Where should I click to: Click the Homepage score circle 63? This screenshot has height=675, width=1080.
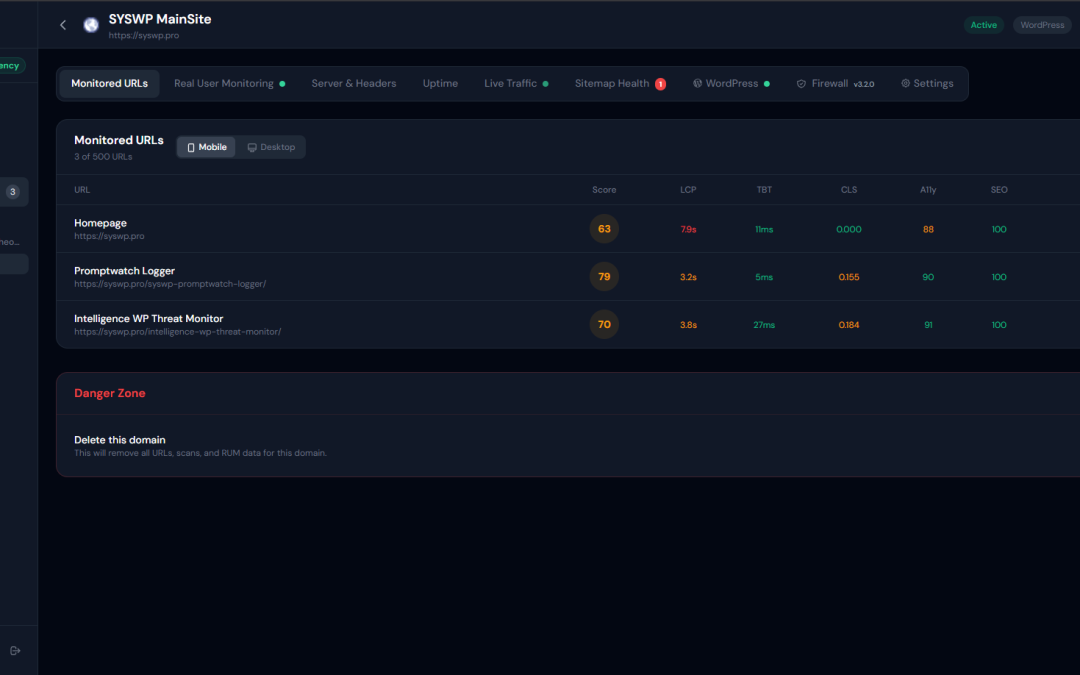(604, 229)
